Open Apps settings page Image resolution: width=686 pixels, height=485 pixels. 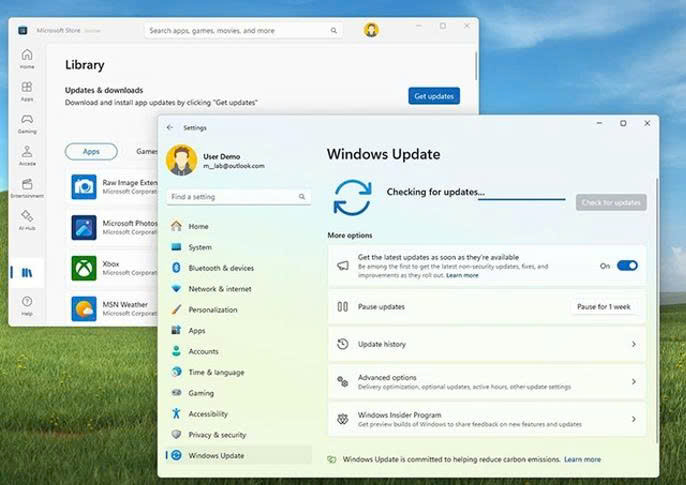238,330
